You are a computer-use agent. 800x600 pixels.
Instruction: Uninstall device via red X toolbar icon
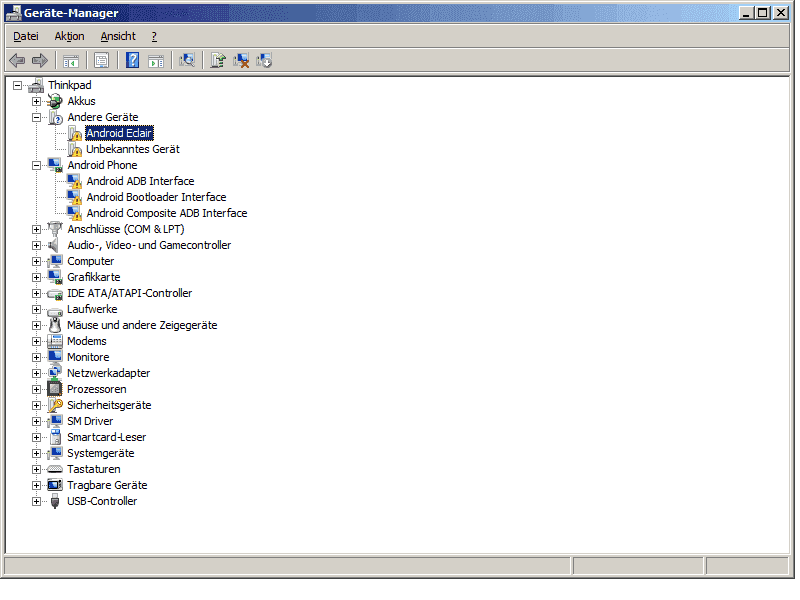[x=241, y=61]
